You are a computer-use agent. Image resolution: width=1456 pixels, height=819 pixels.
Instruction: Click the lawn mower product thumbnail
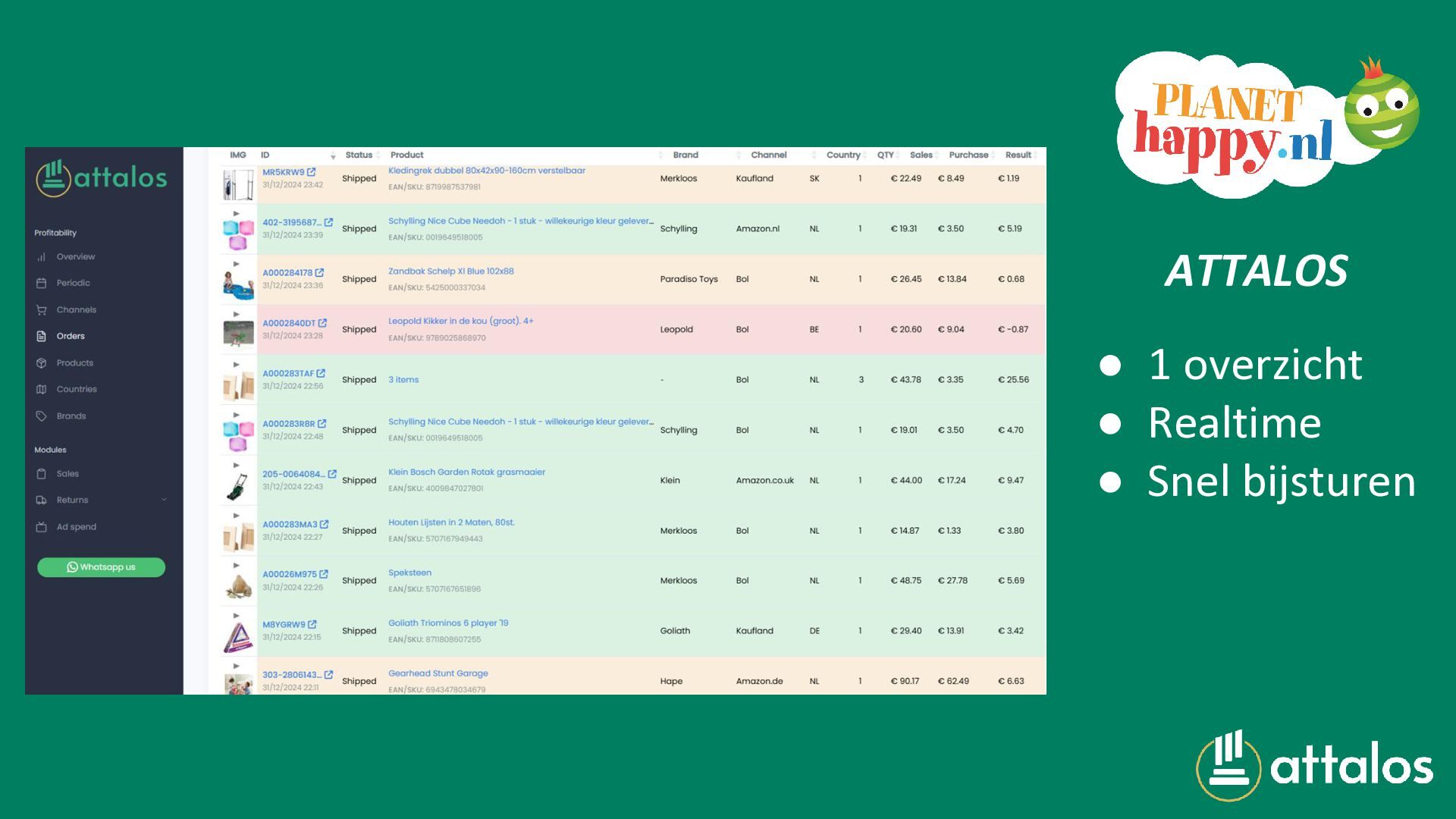[238, 486]
